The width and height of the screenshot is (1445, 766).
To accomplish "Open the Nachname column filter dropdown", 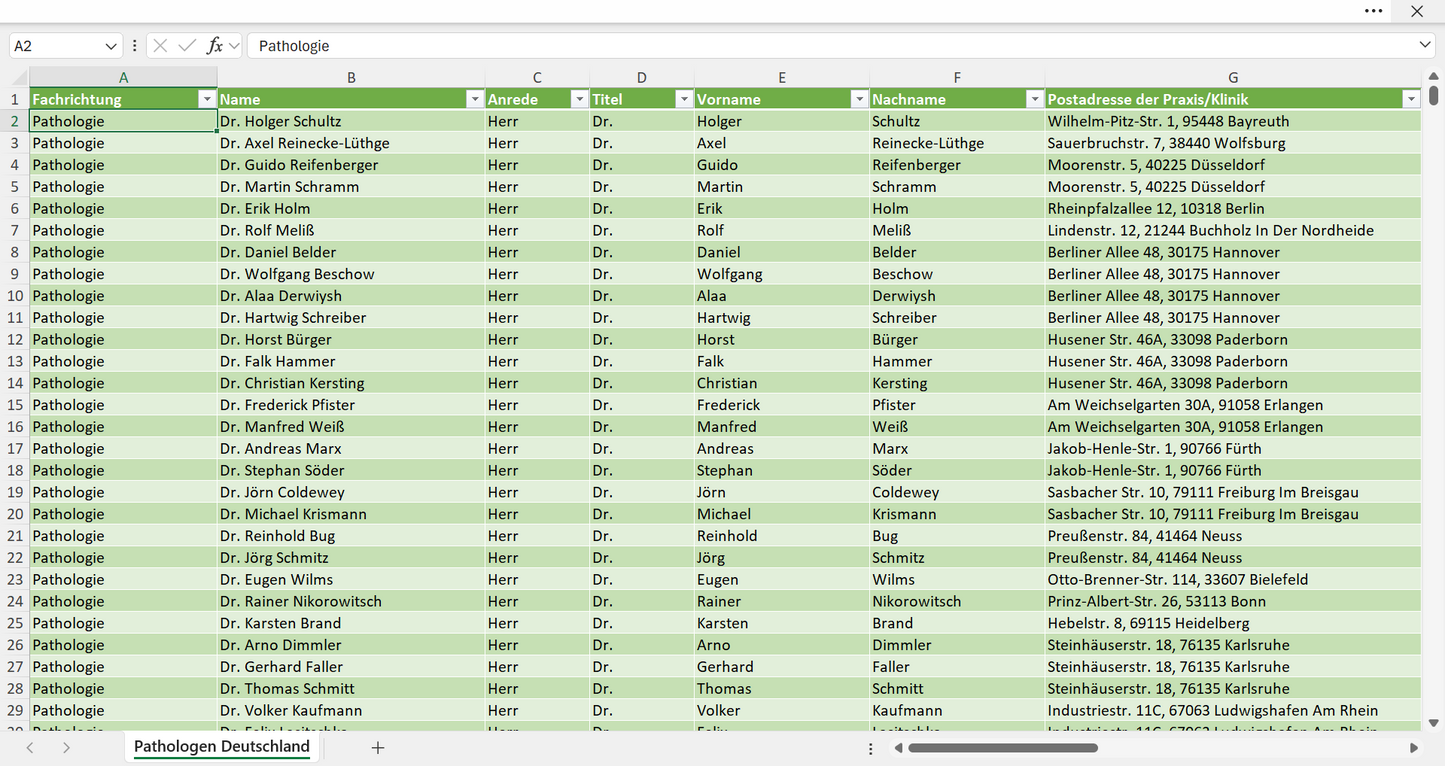I will (x=1034, y=99).
